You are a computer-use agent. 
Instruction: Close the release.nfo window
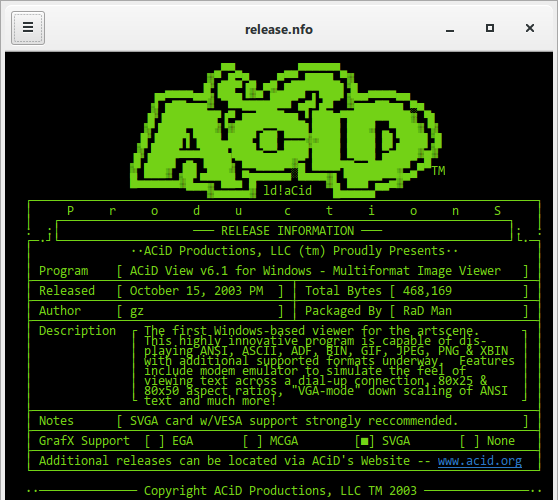(530, 28)
